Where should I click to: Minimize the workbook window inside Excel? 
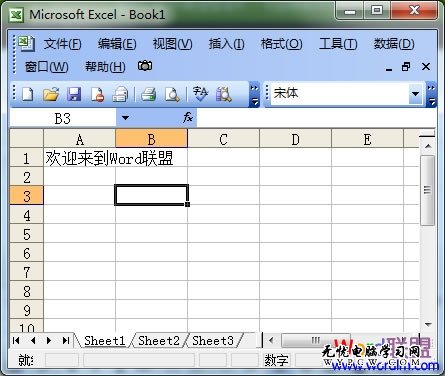[389, 68]
